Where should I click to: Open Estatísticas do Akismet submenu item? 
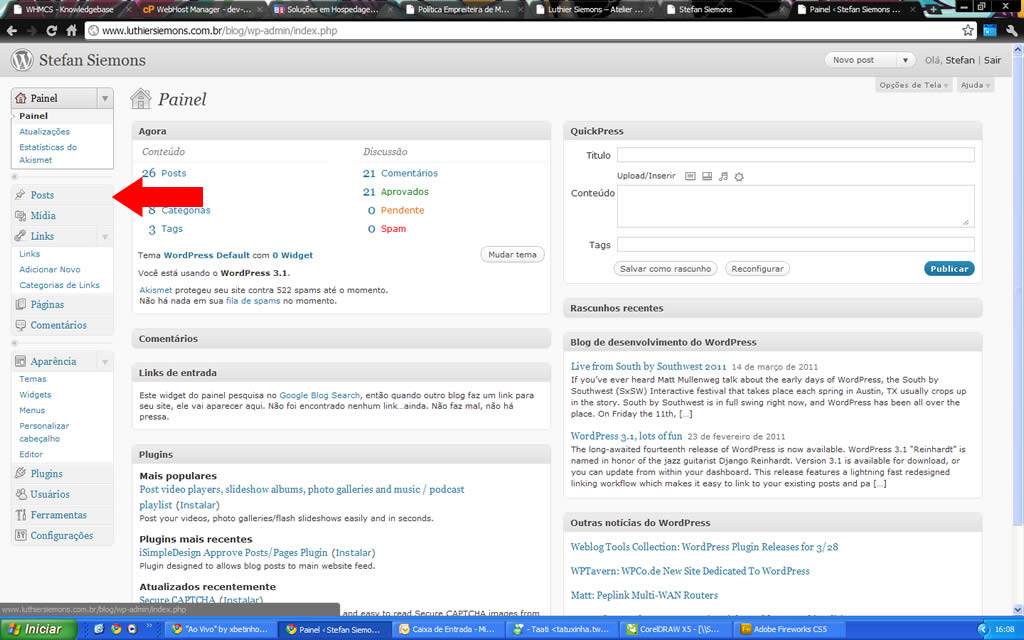coord(48,153)
